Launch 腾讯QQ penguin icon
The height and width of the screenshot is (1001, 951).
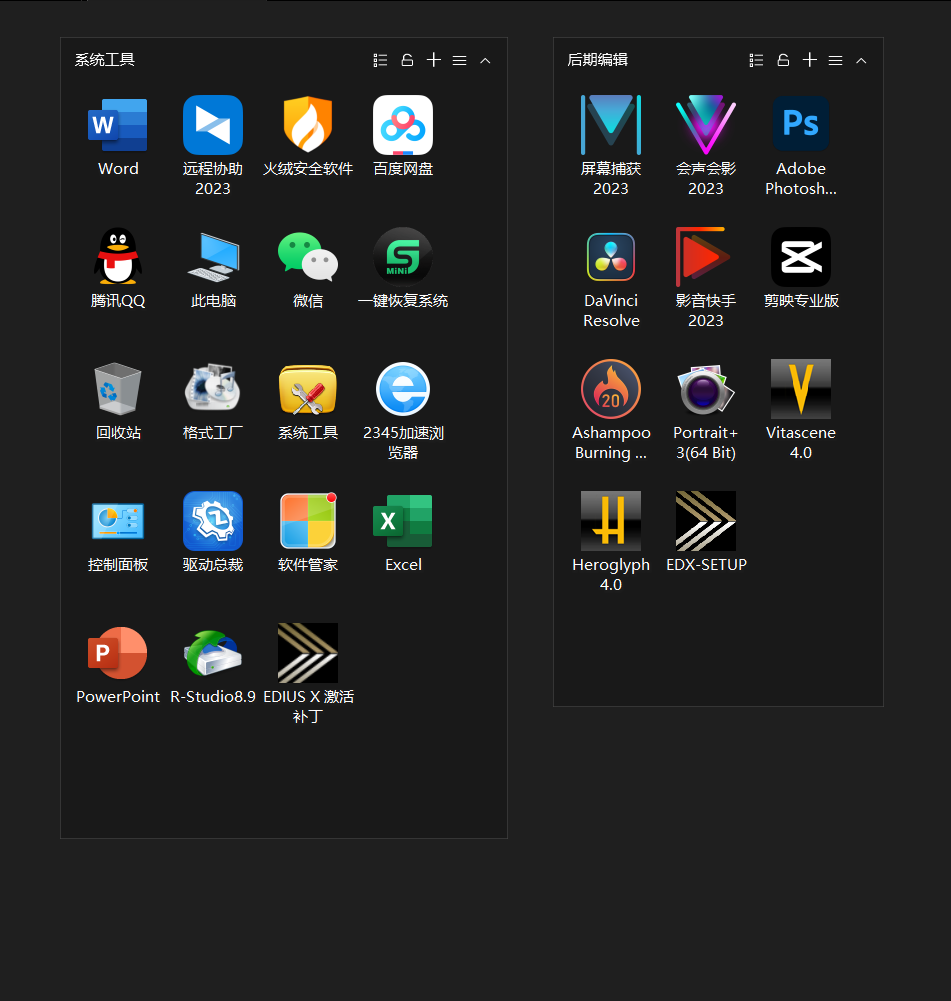[118, 257]
